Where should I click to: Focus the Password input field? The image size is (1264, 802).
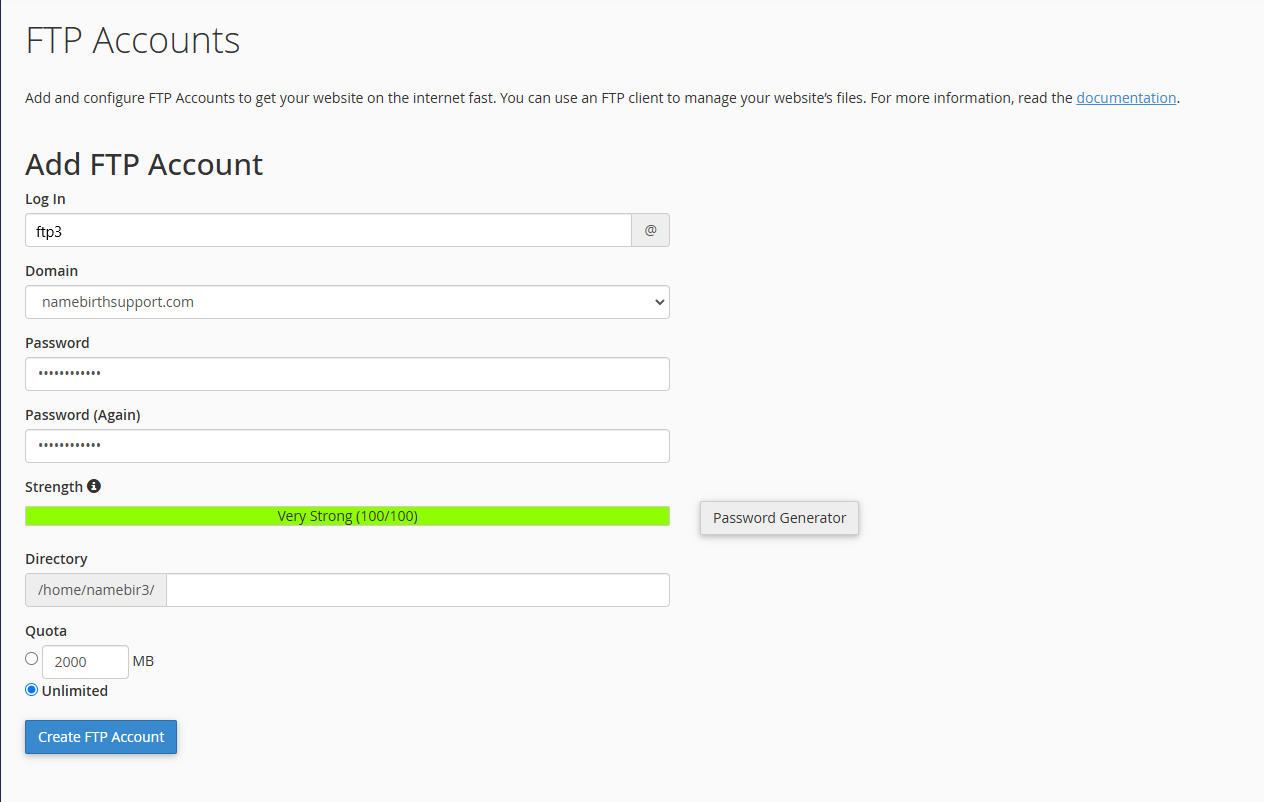[x=347, y=374]
